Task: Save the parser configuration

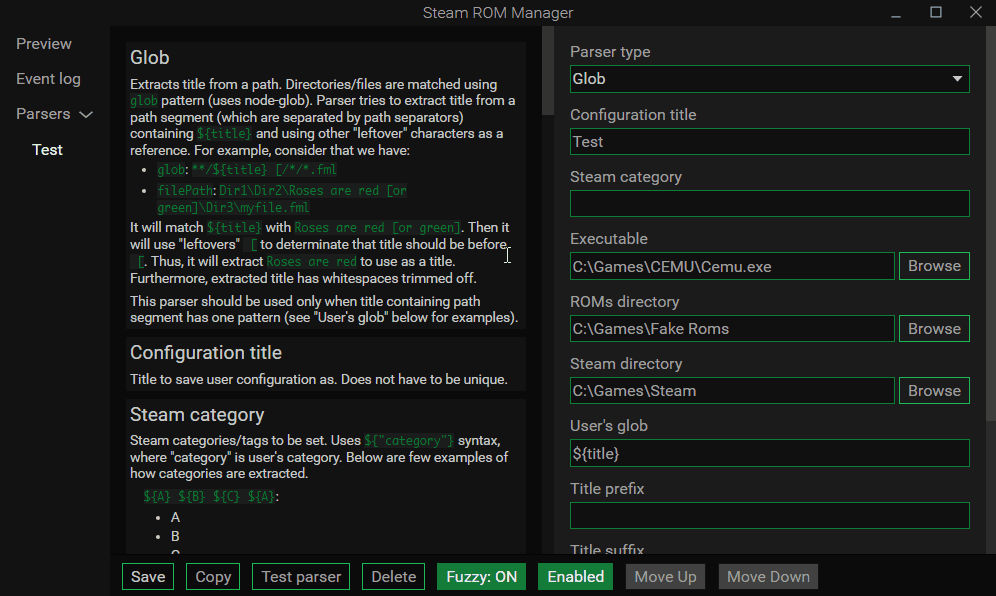Action: pyautogui.click(x=148, y=576)
